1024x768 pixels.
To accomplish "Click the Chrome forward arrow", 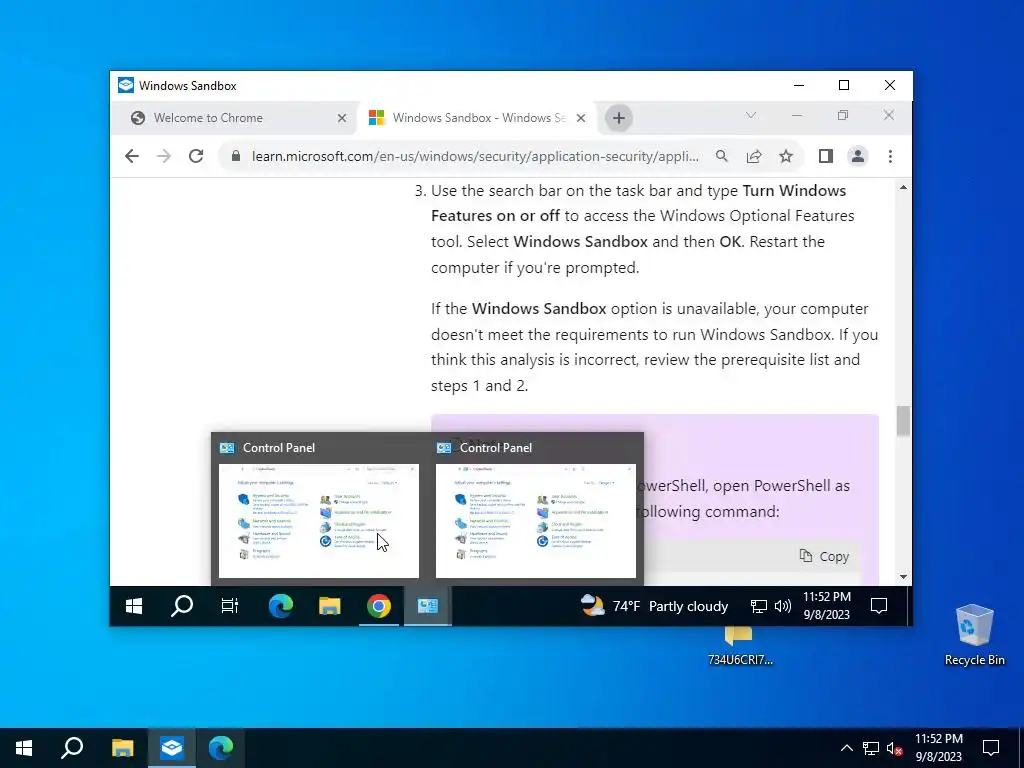I will [x=164, y=156].
